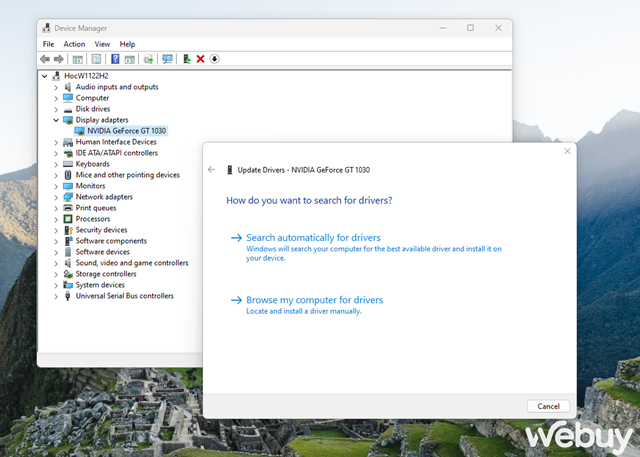Image resolution: width=640 pixels, height=457 pixels.
Task: Click the Properties toolbar icon
Action: tap(96, 59)
